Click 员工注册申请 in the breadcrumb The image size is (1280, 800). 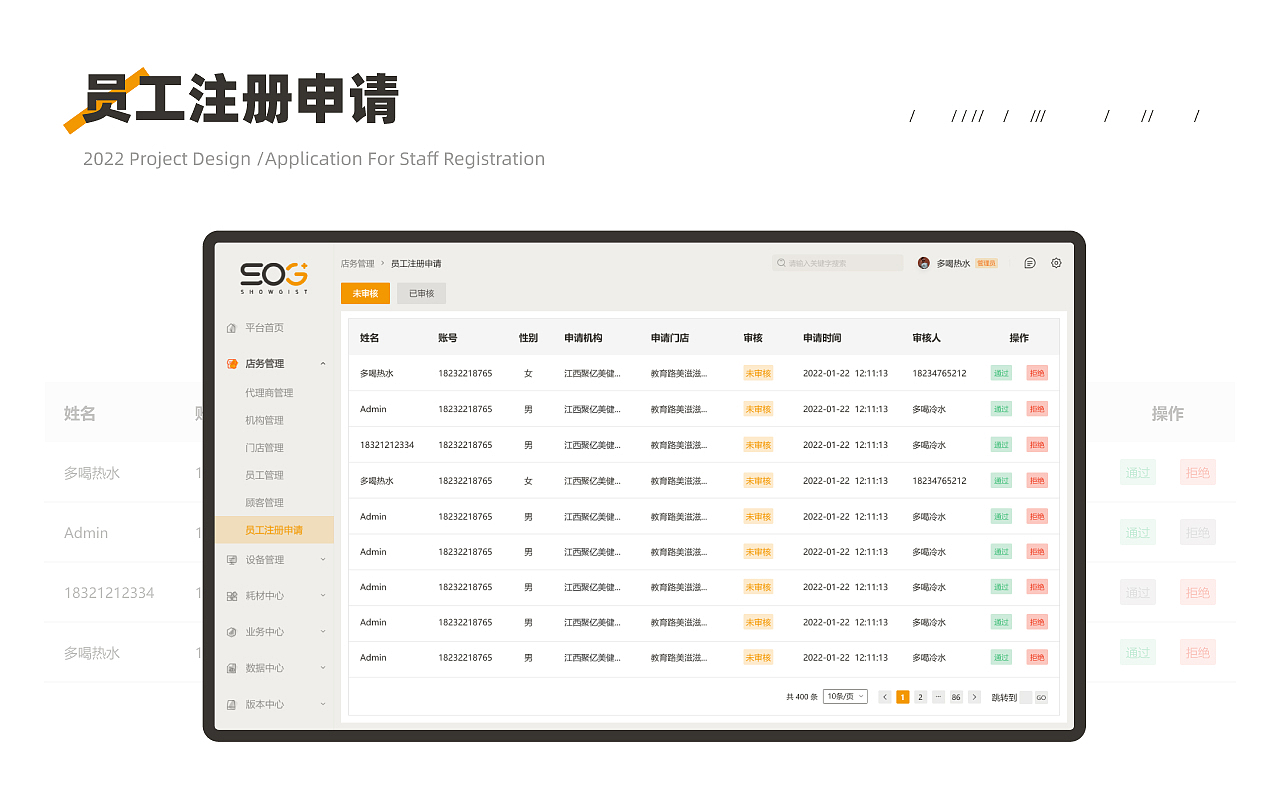coord(416,264)
